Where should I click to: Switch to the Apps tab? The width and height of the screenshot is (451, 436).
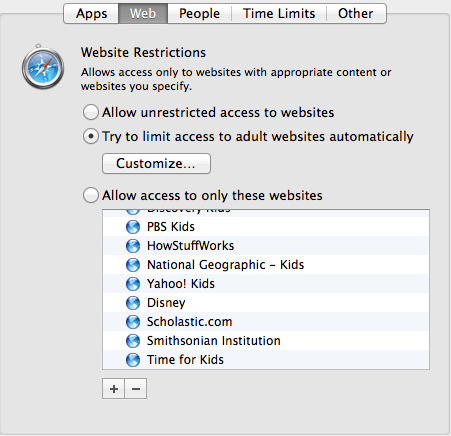click(x=91, y=14)
